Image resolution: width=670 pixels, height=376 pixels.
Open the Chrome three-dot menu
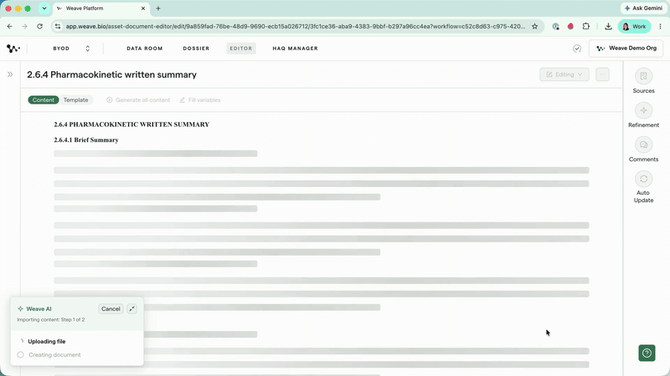tap(661, 26)
